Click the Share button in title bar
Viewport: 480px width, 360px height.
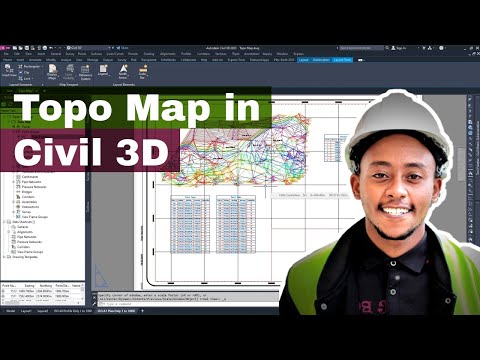(x=123, y=48)
